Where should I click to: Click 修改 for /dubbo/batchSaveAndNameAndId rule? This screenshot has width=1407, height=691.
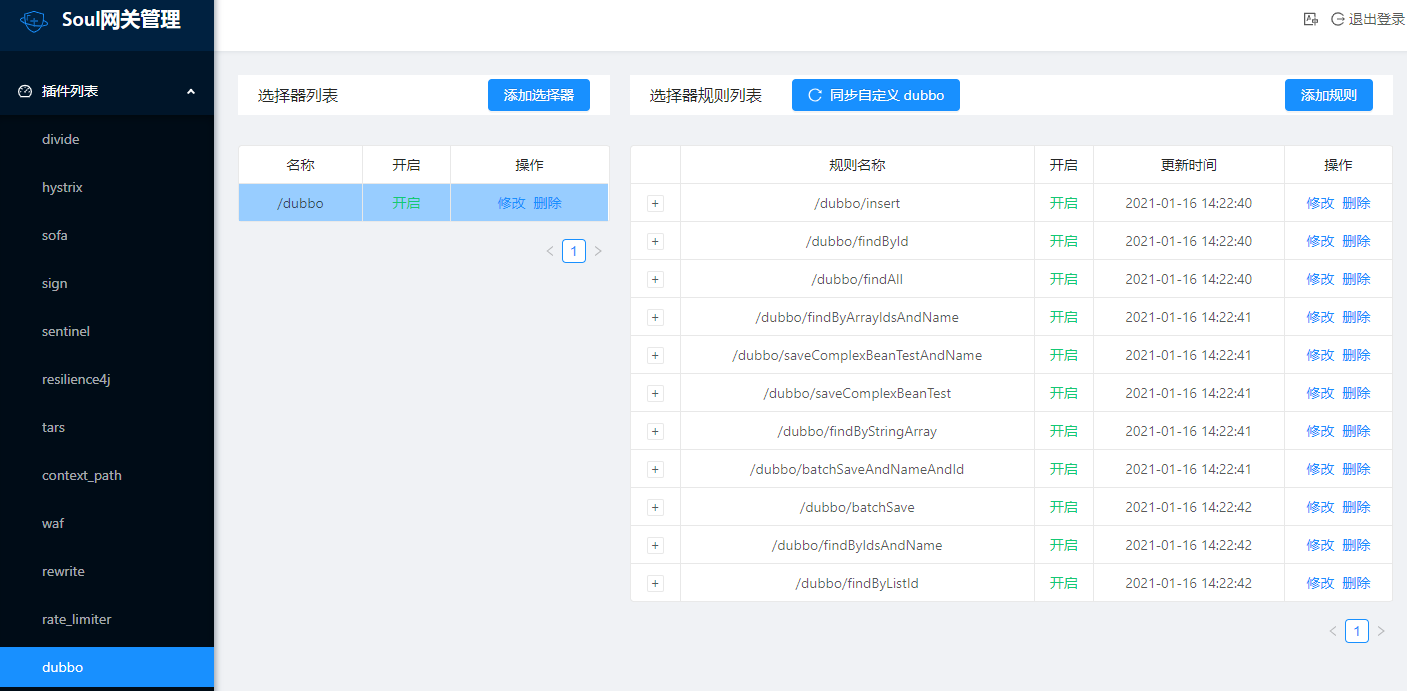(1320, 469)
